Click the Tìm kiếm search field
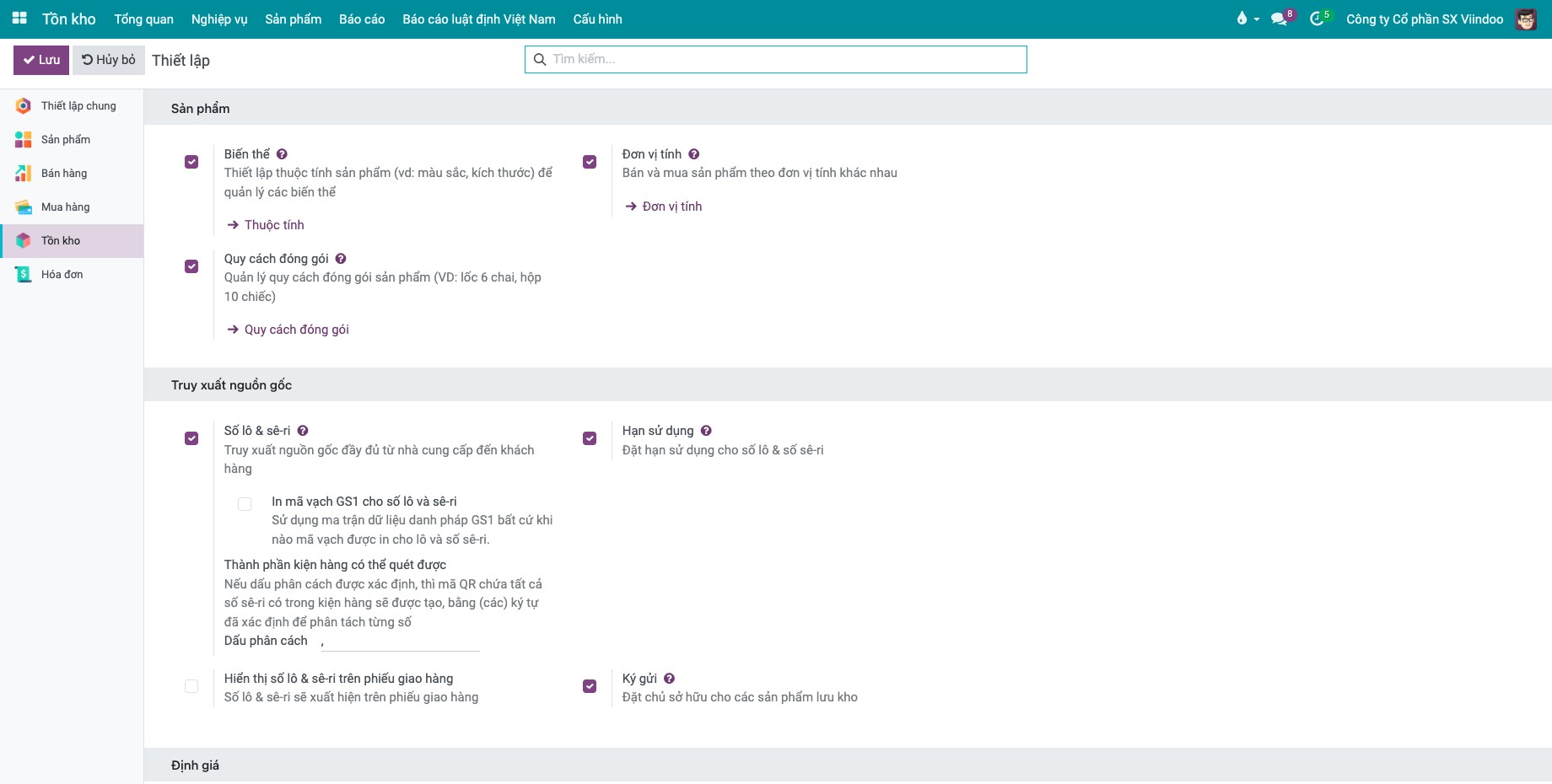This screenshot has width=1552, height=784. coord(776,59)
